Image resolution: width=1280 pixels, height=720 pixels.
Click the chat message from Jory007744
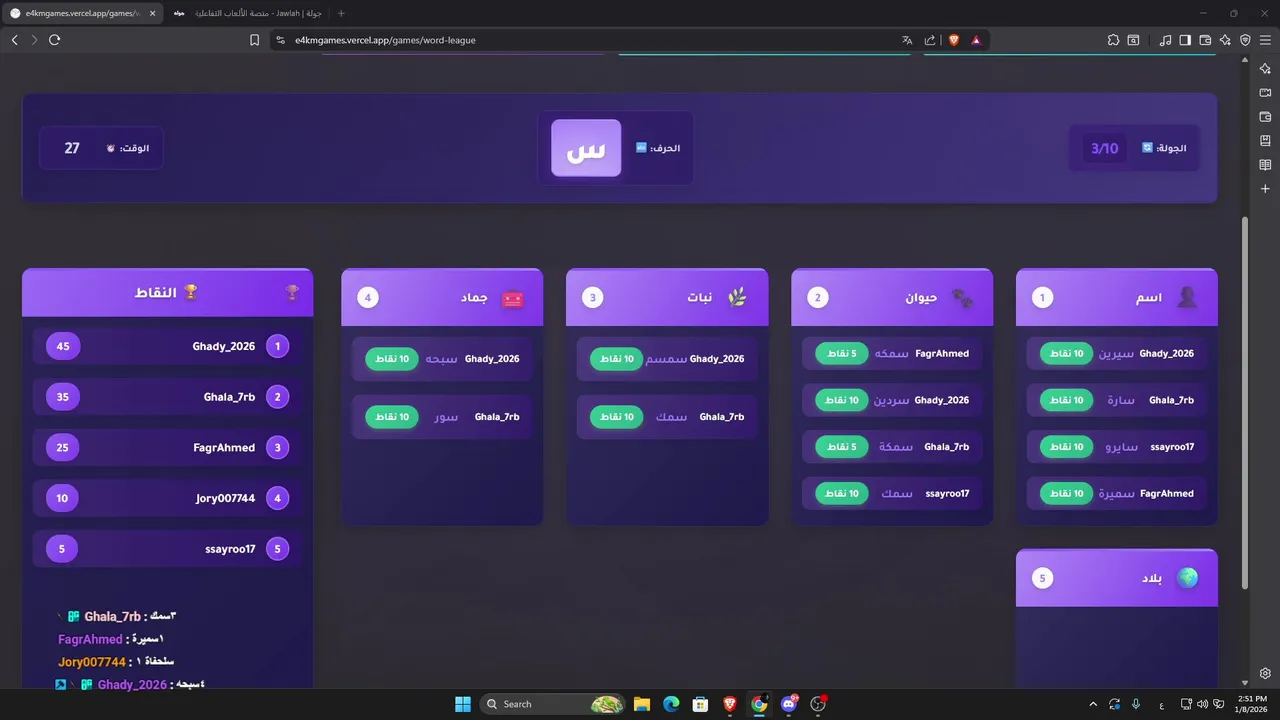click(116, 662)
